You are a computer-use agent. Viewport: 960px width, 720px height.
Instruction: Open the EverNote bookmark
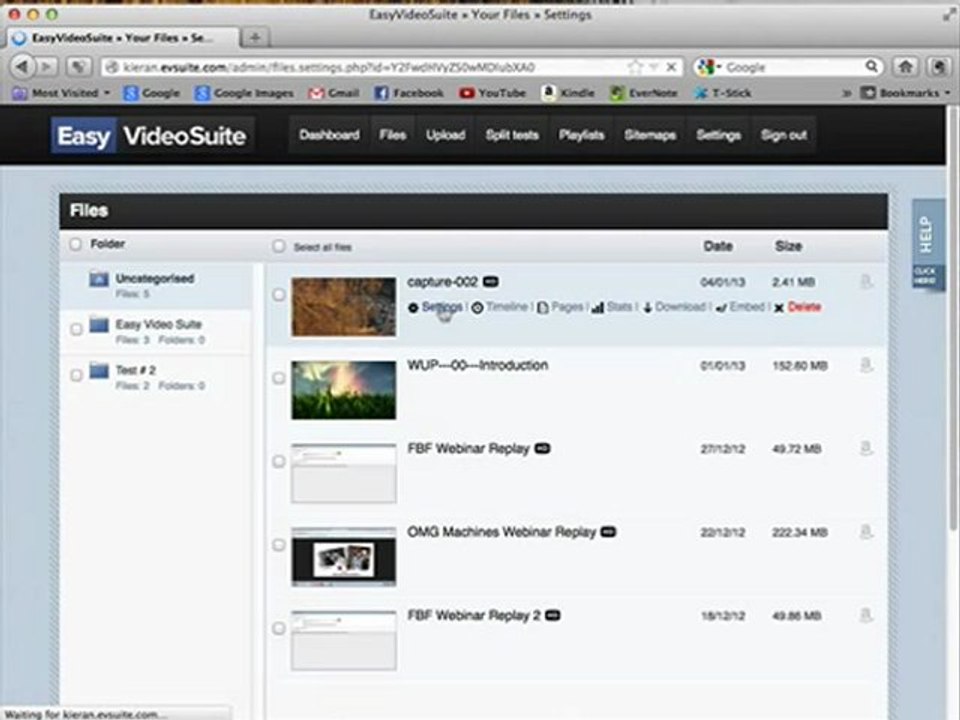tap(643, 93)
